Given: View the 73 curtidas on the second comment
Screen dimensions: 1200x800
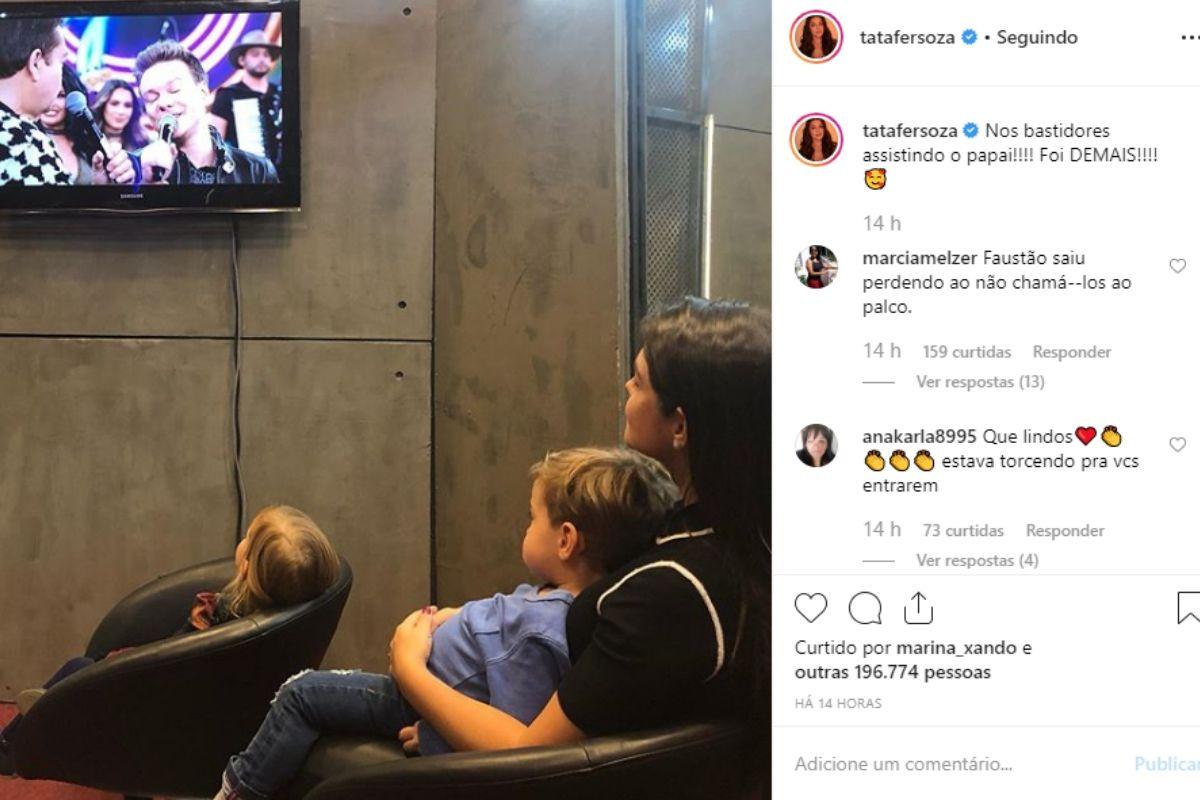Looking at the screenshot, I should [x=964, y=530].
